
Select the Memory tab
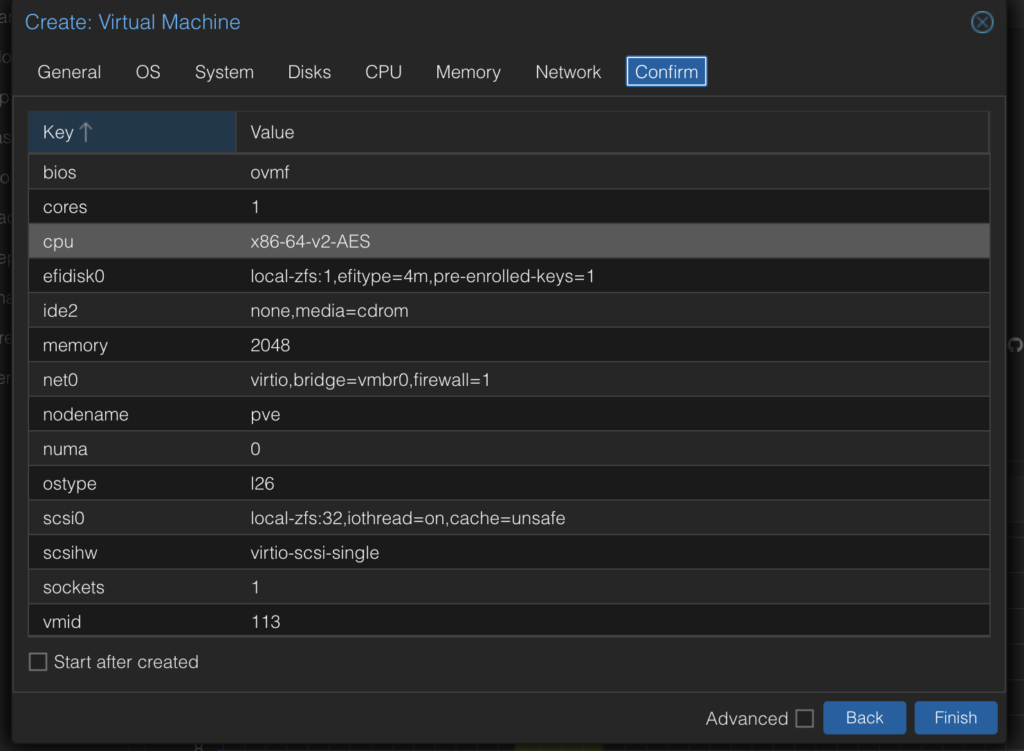click(x=468, y=72)
